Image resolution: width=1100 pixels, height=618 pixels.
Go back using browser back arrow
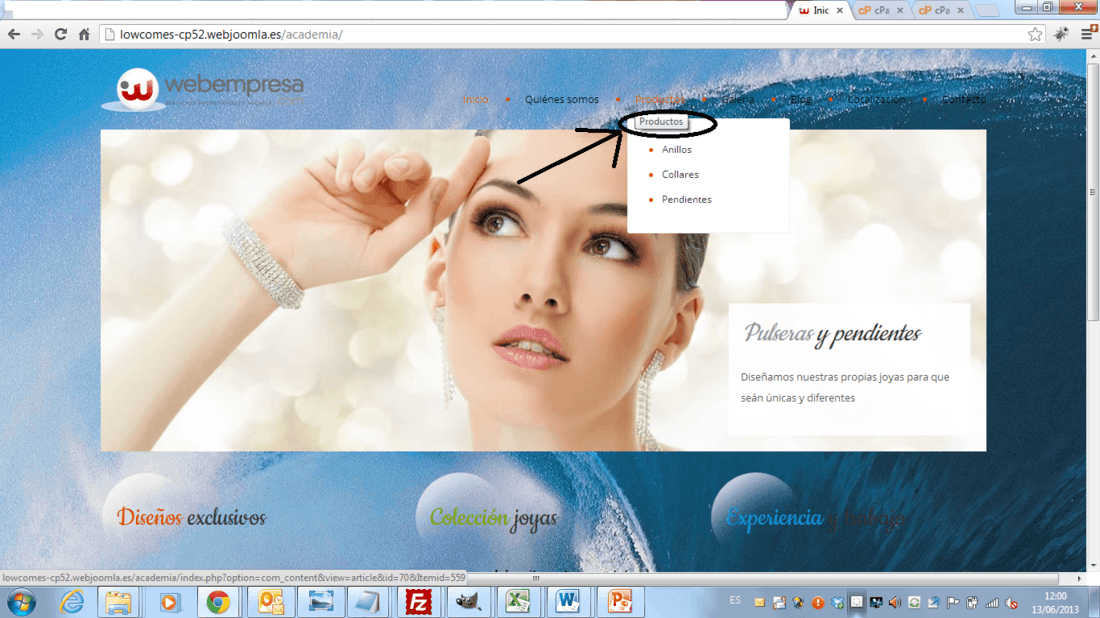pos(14,34)
